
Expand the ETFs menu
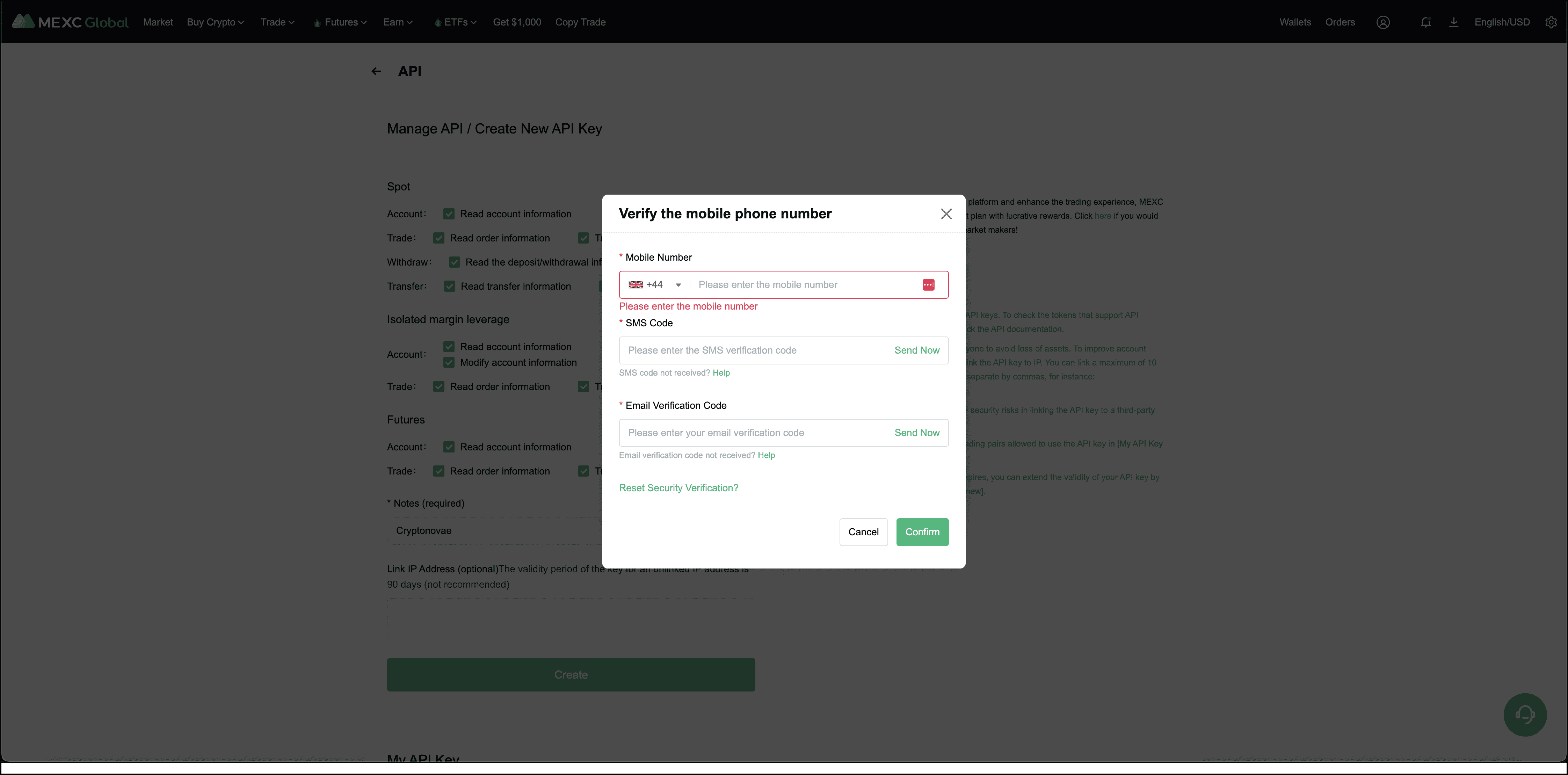coord(456,22)
